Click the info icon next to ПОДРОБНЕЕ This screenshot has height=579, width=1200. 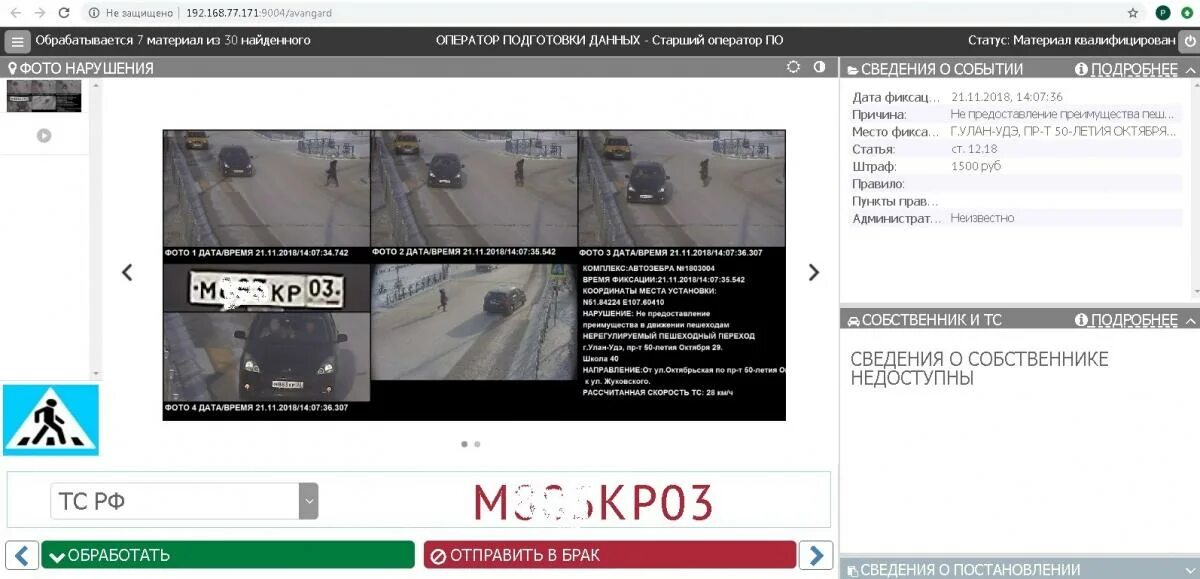click(x=1079, y=68)
